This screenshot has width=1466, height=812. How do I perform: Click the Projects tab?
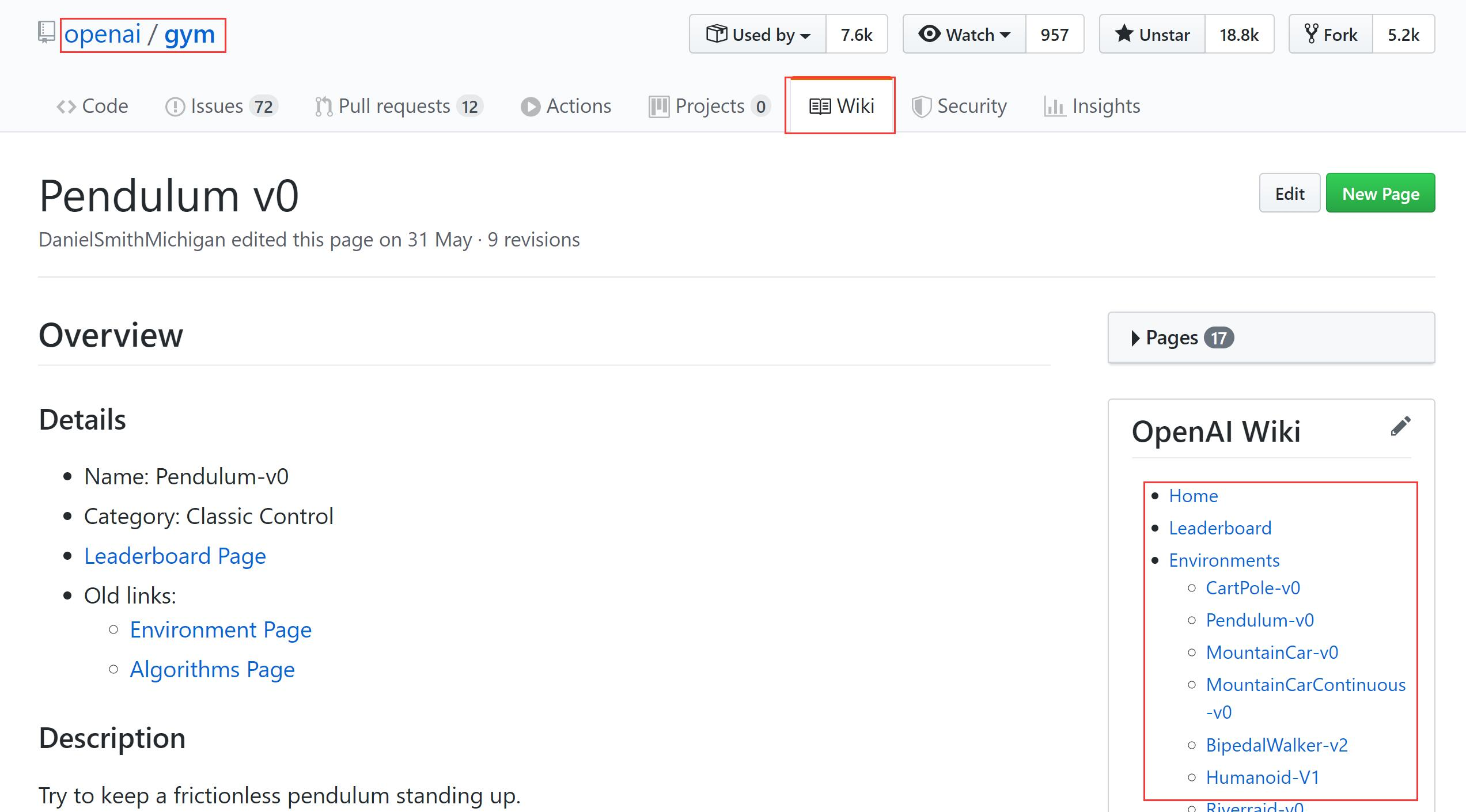pos(709,107)
